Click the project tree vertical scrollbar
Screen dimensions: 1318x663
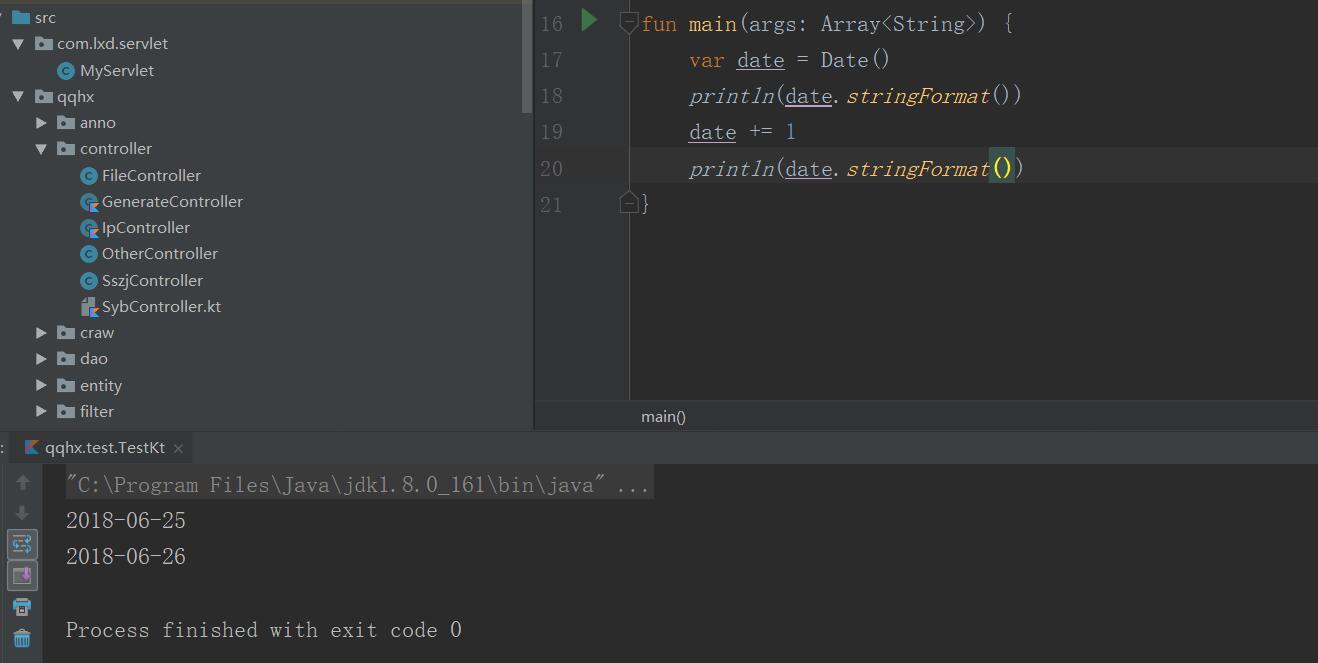pos(527,56)
